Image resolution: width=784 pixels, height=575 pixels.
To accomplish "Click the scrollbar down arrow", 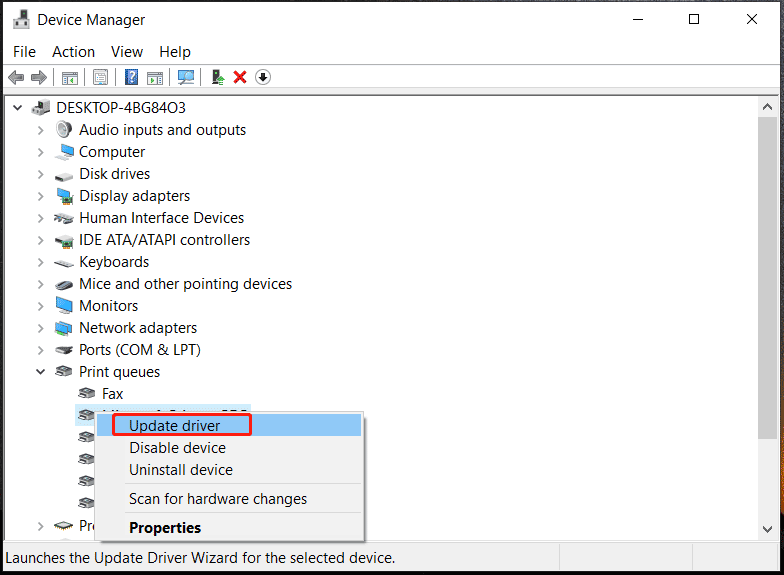I will click(768, 529).
